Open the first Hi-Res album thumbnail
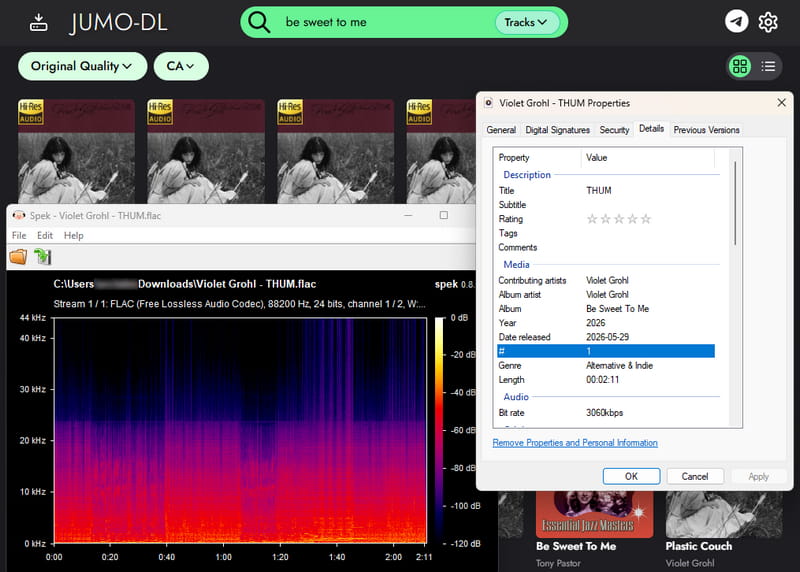 click(x=77, y=151)
